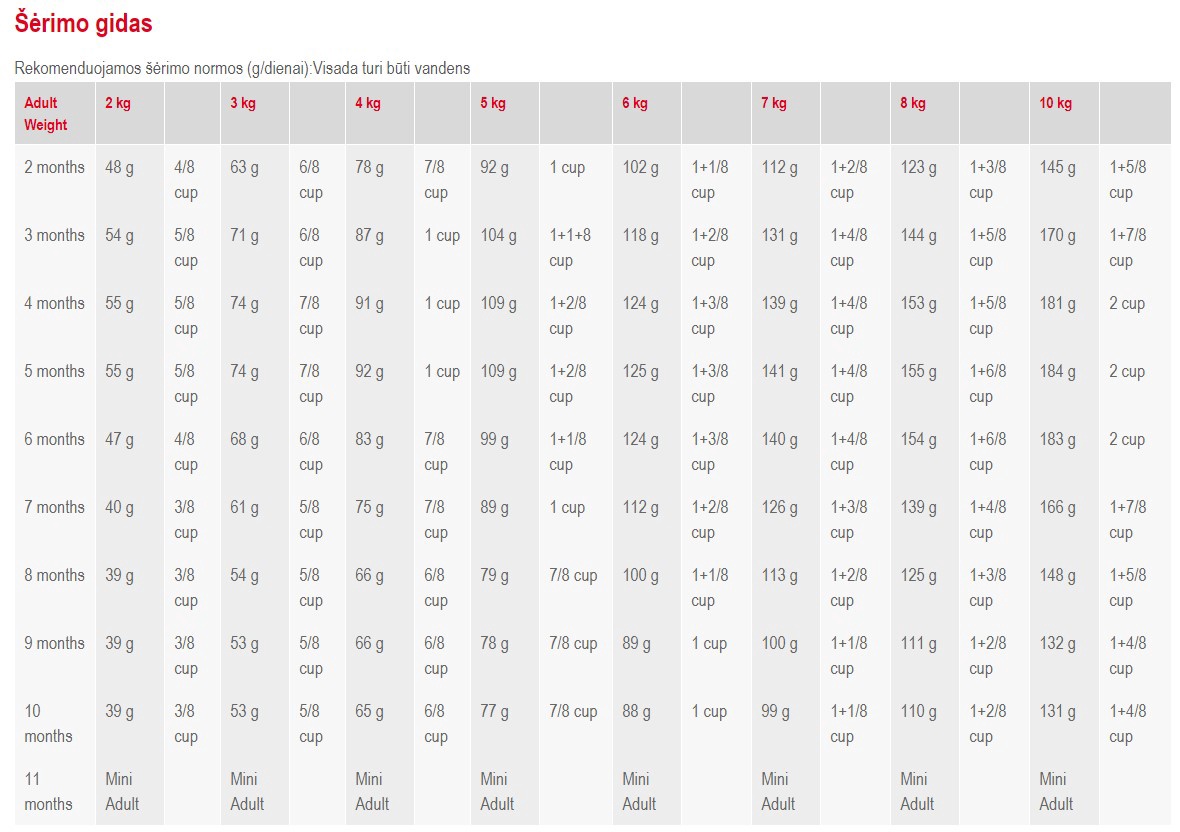The height and width of the screenshot is (832, 1180).
Task: Select the "118 g" cell
Action: point(640,236)
